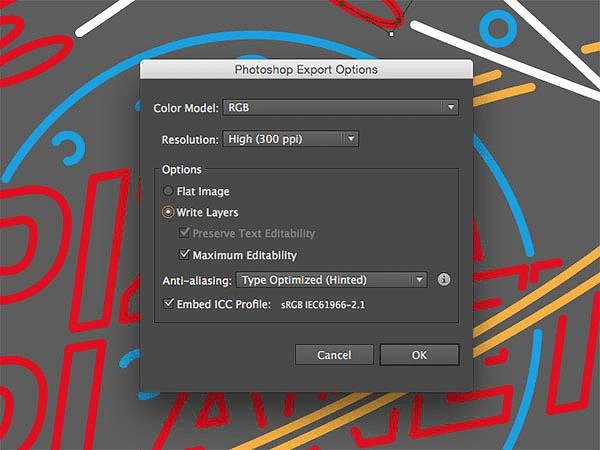The height and width of the screenshot is (450, 600).
Task: Click the Maximum Editability label text
Action: 245,255
